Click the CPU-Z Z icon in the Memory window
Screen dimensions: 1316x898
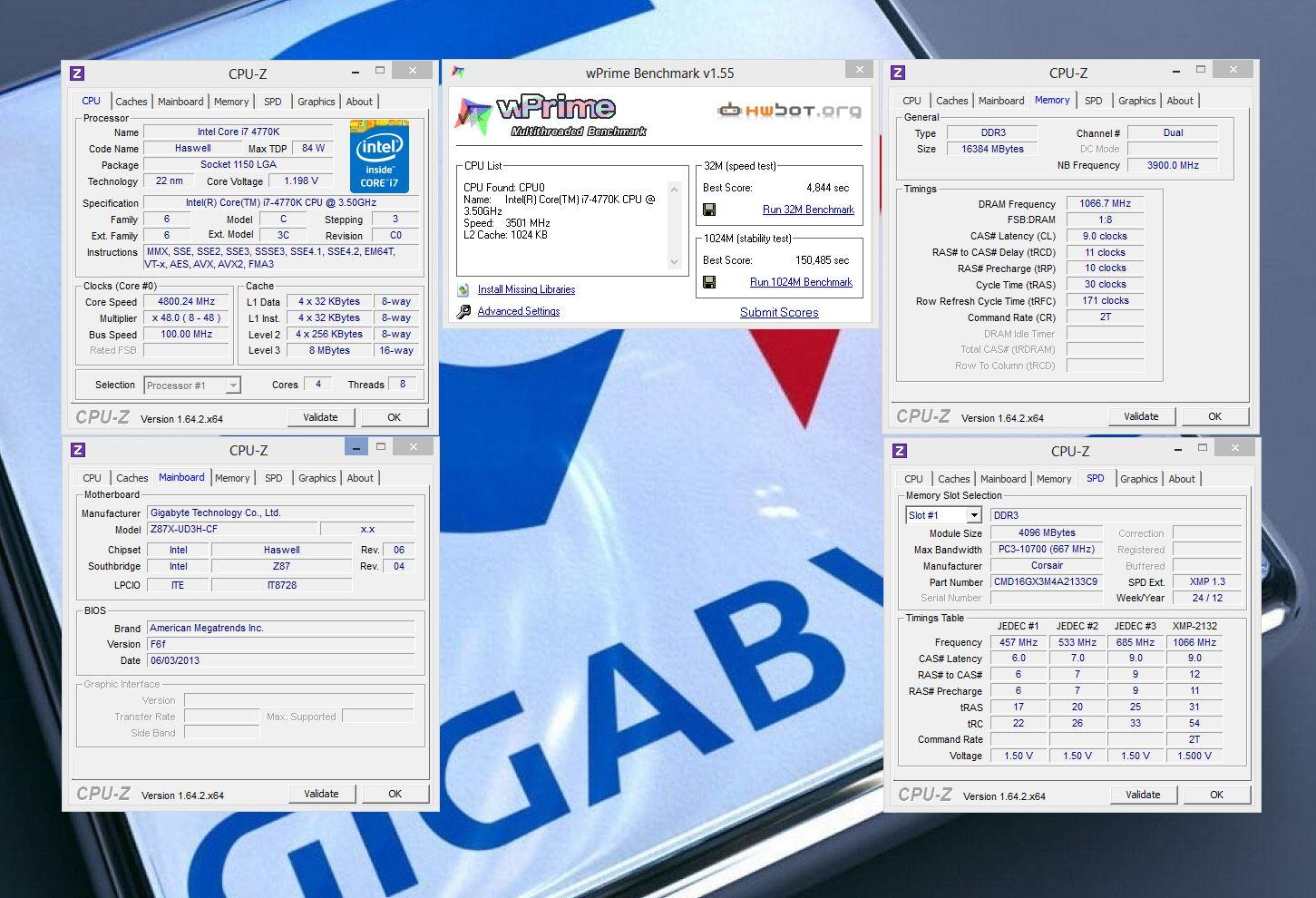point(898,73)
